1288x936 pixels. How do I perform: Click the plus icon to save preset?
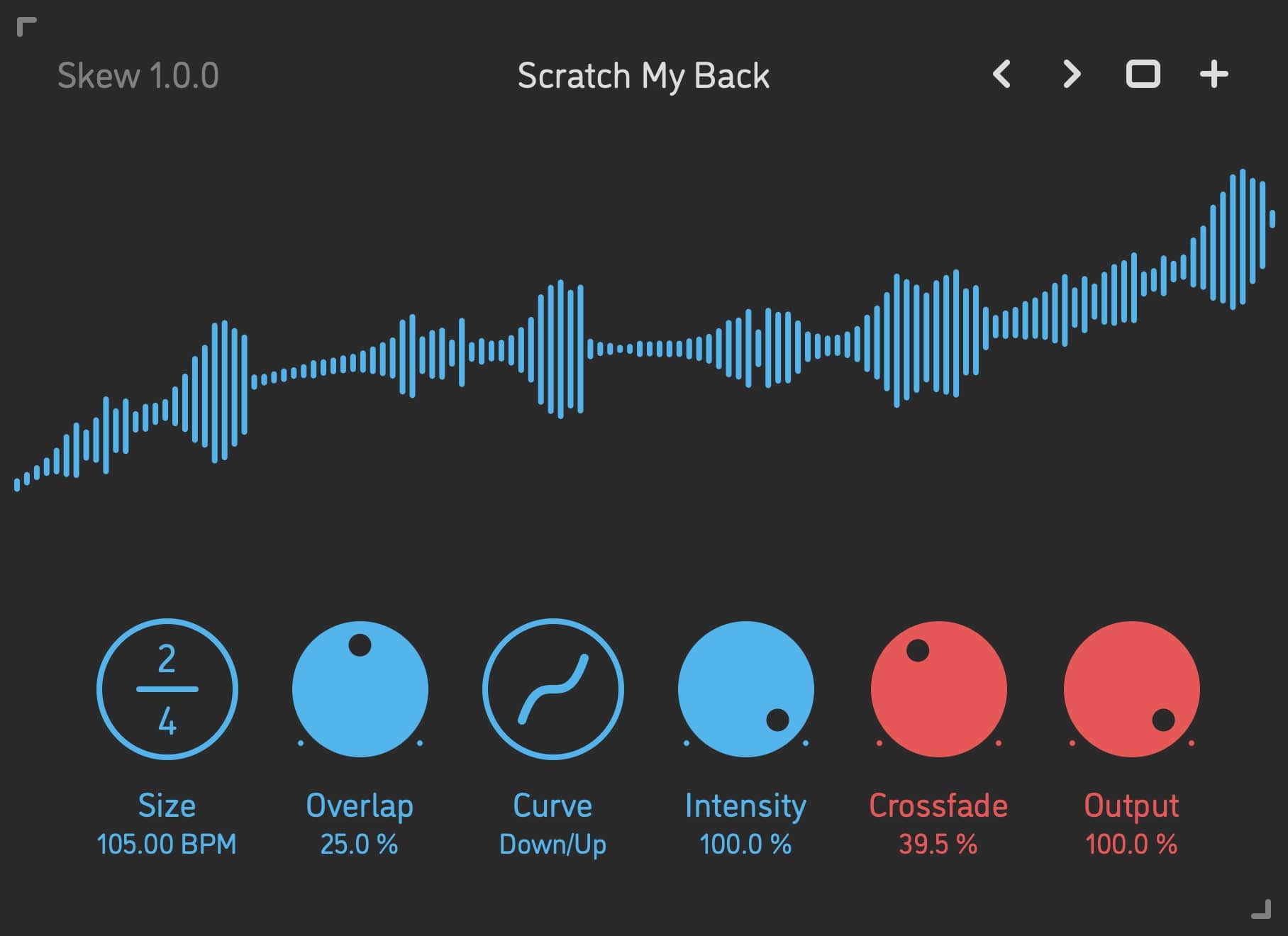(1213, 72)
